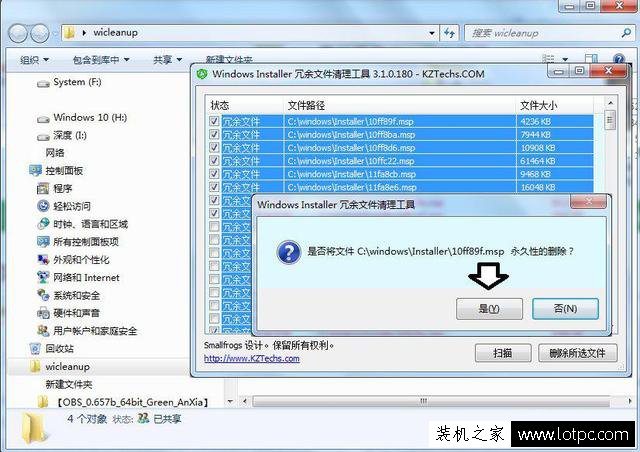Click the wicleanup breadcrumb in address bar
This screenshot has width=640, height=452.
pos(116,33)
